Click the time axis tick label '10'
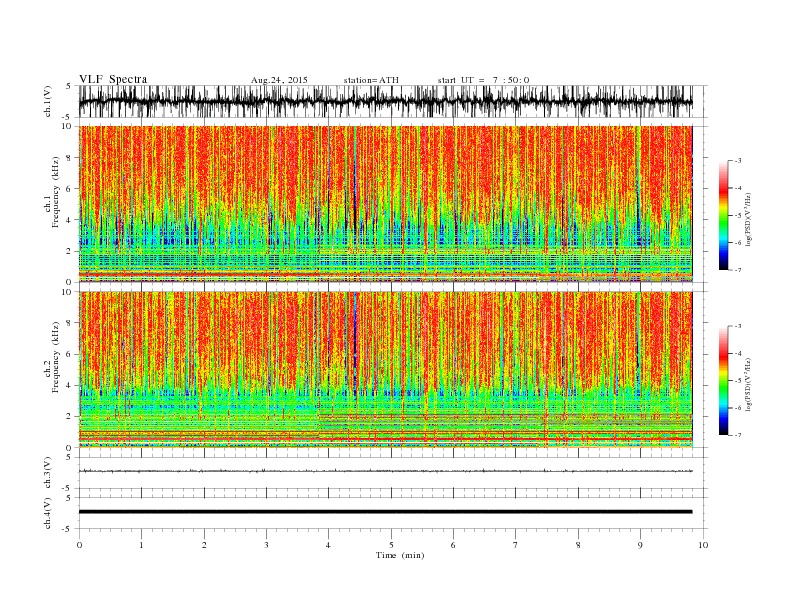This screenshot has width=792, height=612. tap(703, 545)
